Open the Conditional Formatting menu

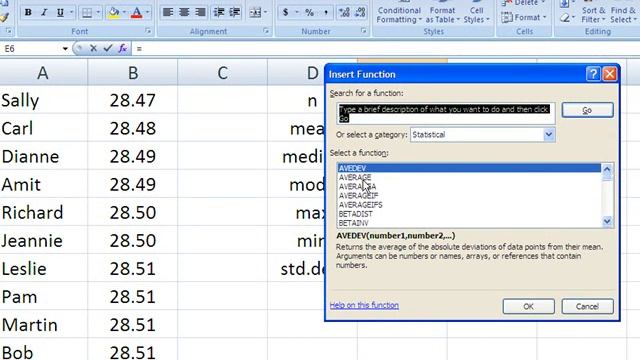399,14
